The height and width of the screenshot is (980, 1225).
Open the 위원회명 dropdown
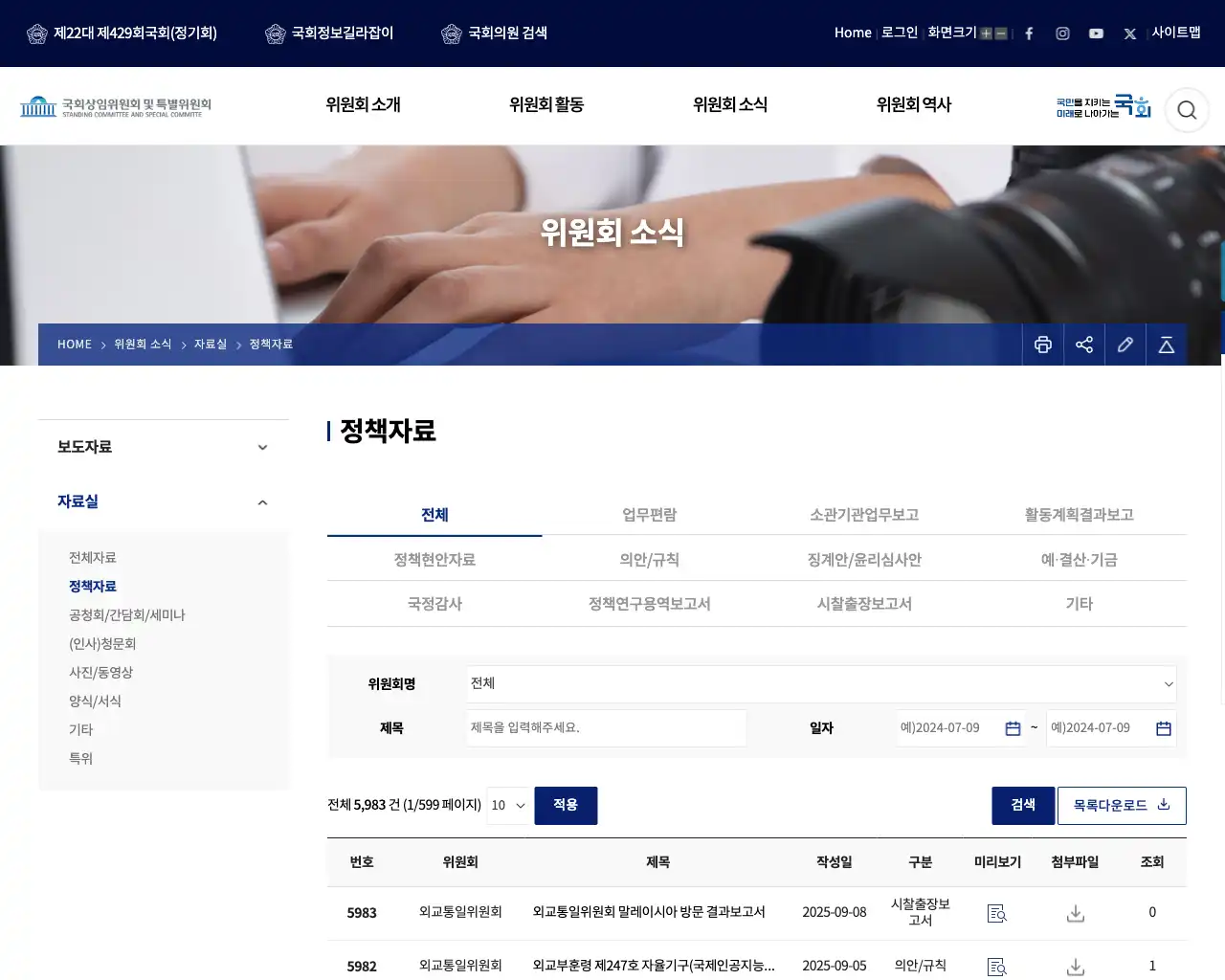[x=821, y=683]
